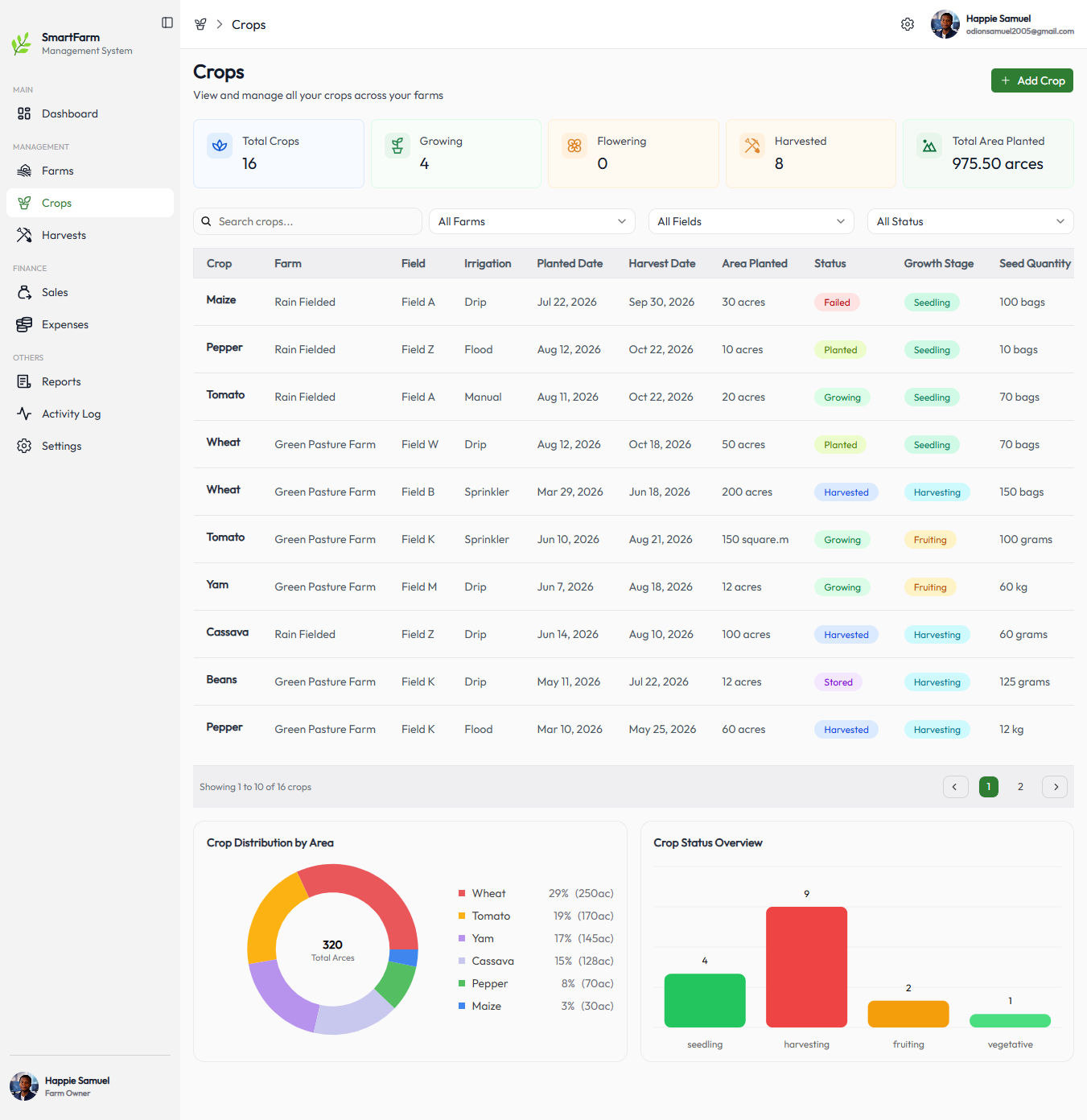Click the Harvest Date column header
The width and height of the screenshot is (1087, 1120).
[x=662, y=263]
